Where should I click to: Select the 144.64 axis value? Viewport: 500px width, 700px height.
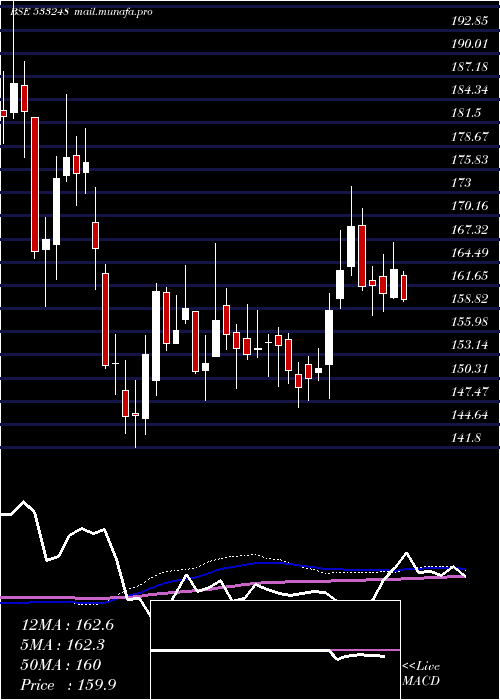469,415
